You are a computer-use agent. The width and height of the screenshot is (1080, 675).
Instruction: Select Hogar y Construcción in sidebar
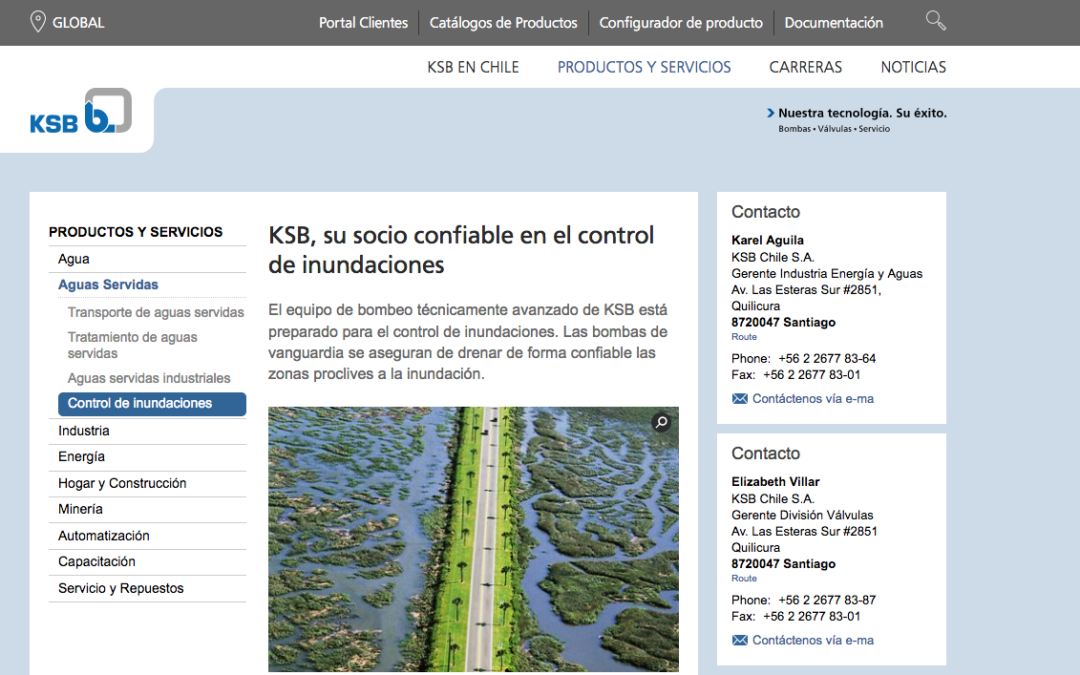[x=122, y=484]
